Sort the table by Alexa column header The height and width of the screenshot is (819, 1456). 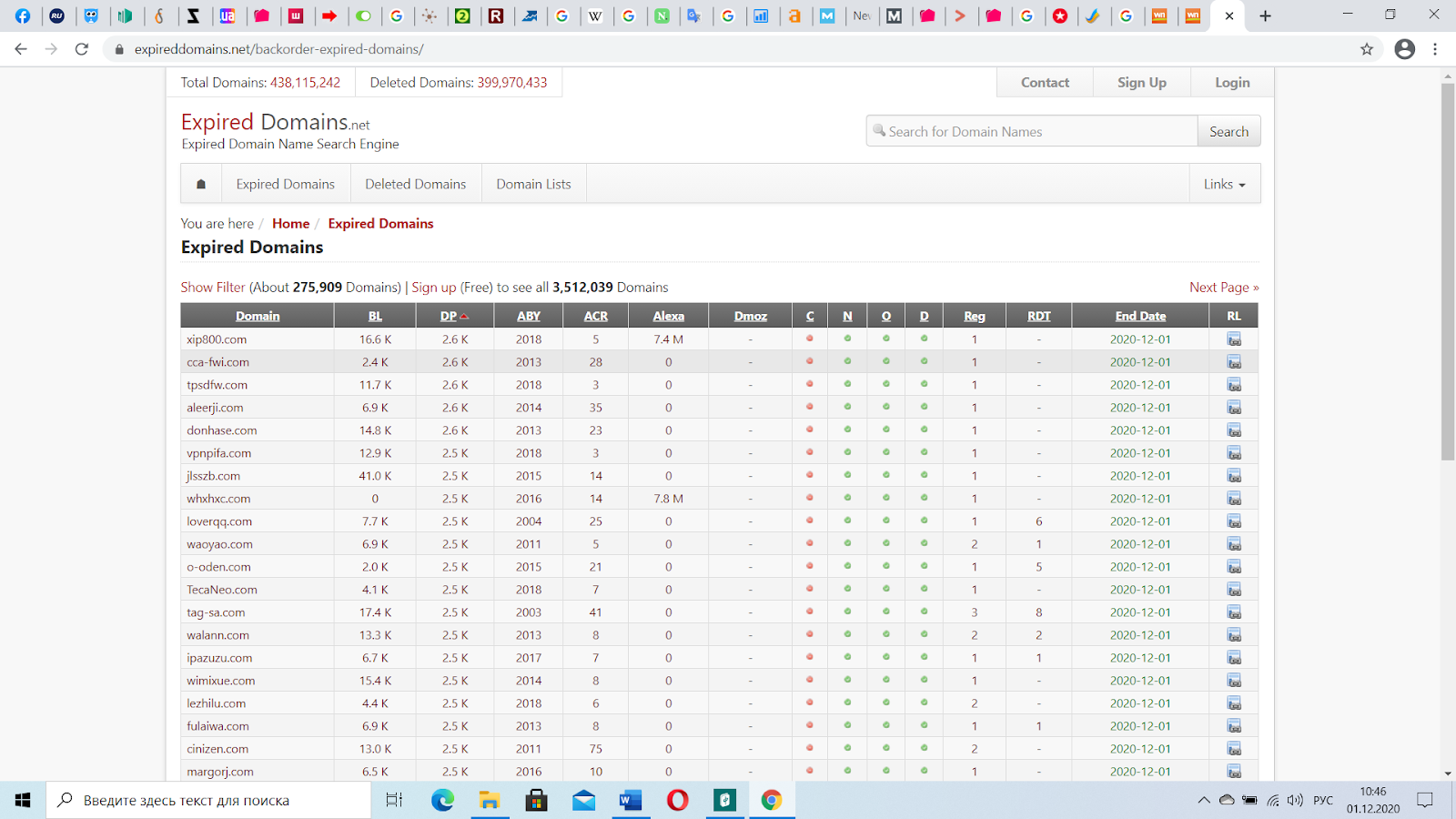click(669, 316)
